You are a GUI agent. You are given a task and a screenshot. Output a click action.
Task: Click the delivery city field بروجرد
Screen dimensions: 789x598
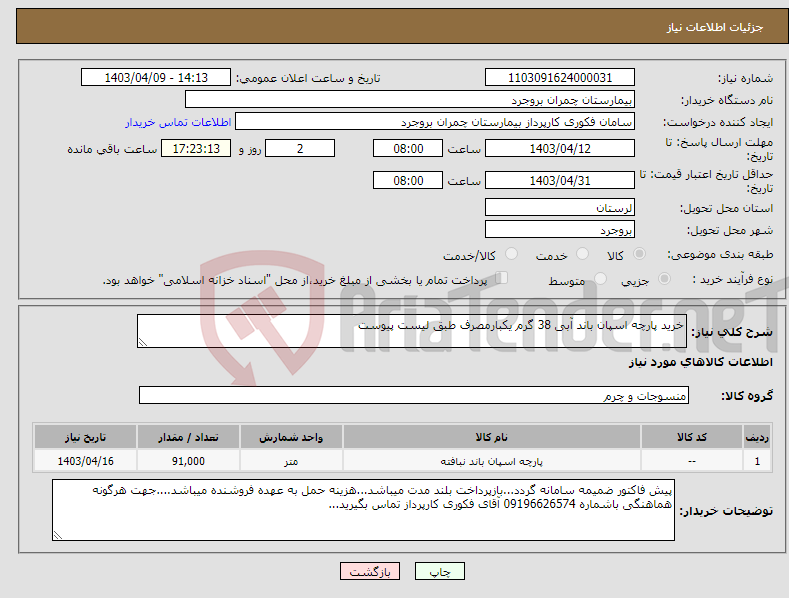pyautogui.click(x=560, y=229)
